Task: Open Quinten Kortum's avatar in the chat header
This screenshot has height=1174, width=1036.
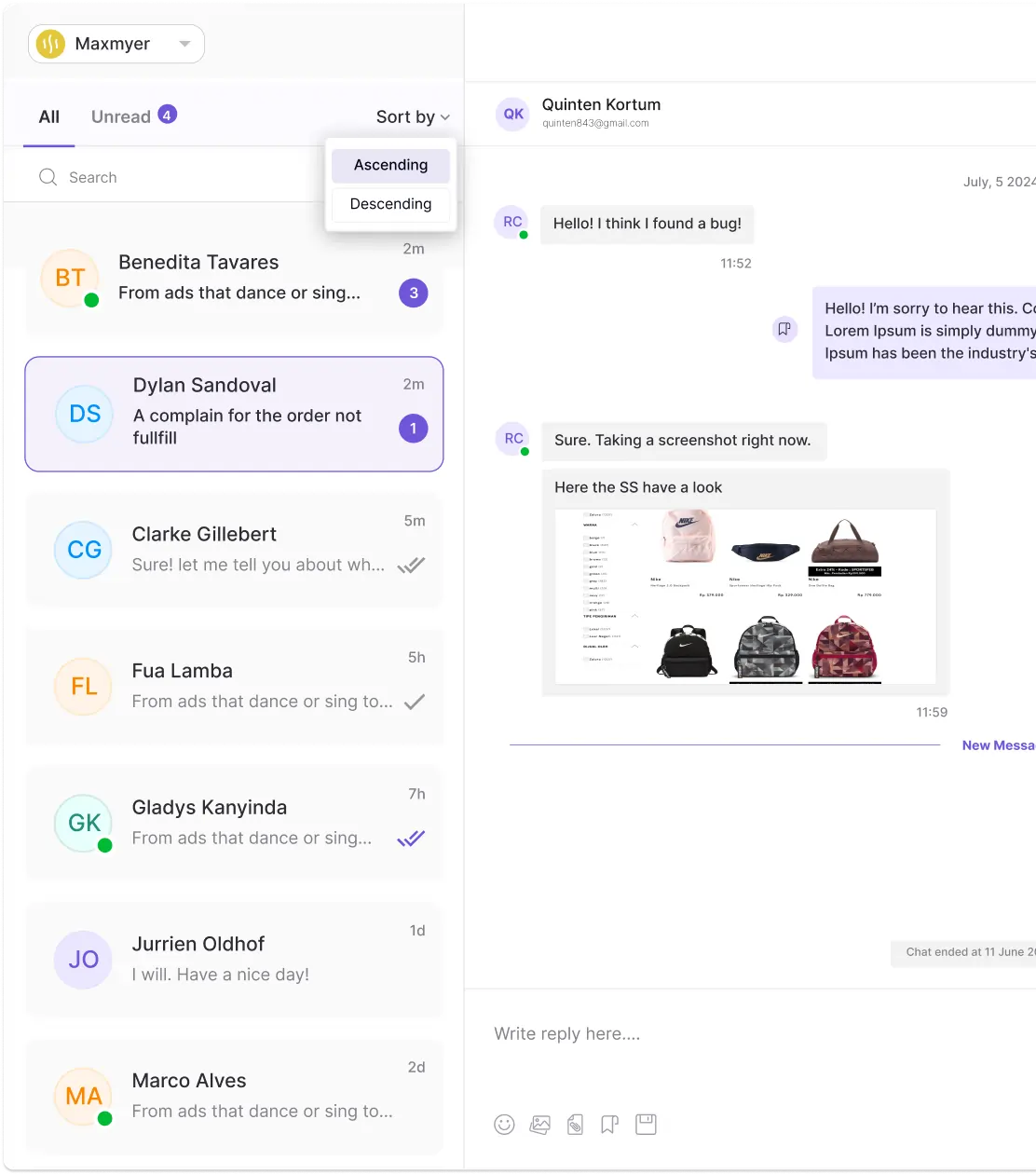Action: [511, 114]
